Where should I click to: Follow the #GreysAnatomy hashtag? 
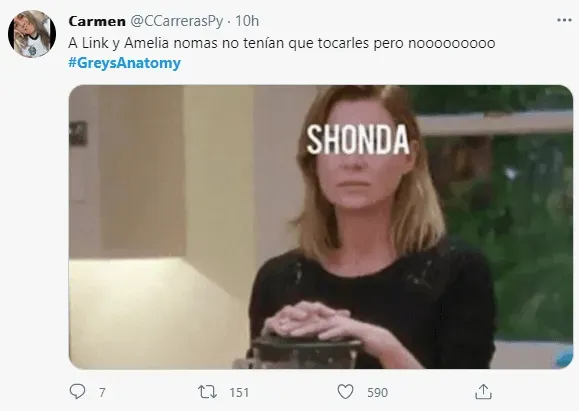tap(124, 63)
